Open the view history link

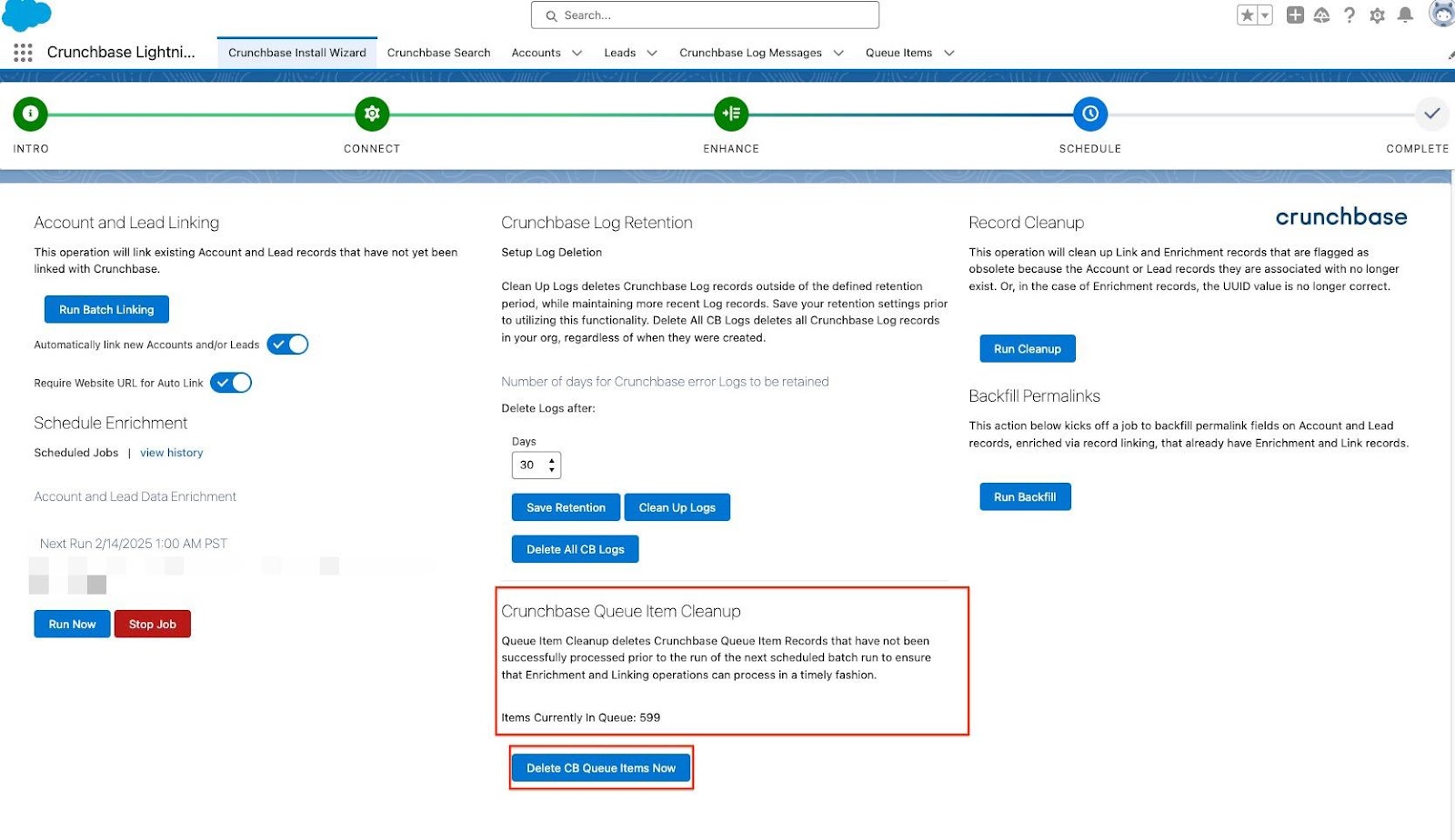pyautogui.click(x=171, y=453)
